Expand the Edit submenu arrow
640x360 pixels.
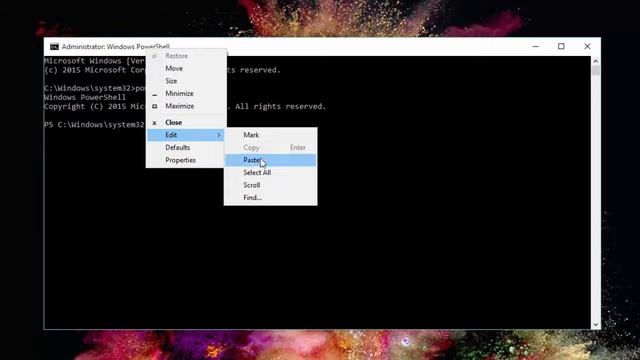pyautogui.click(x=219, y=135)
